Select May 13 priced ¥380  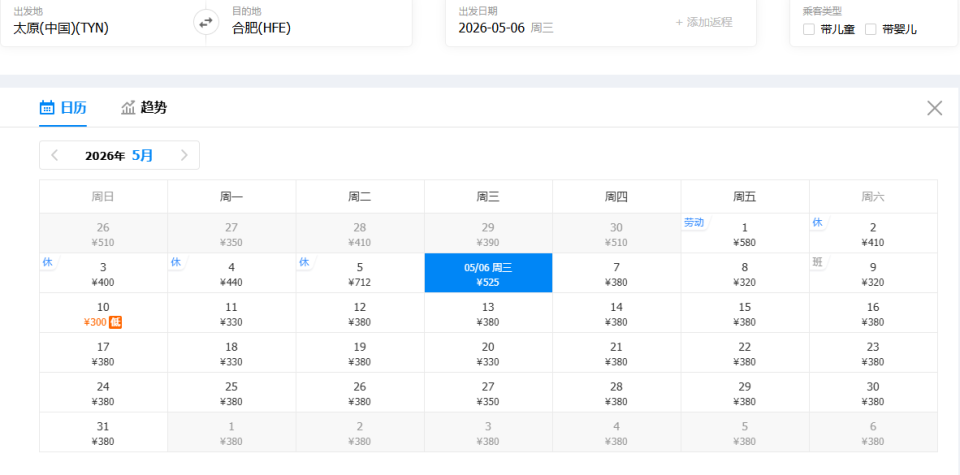pos(489,313)
